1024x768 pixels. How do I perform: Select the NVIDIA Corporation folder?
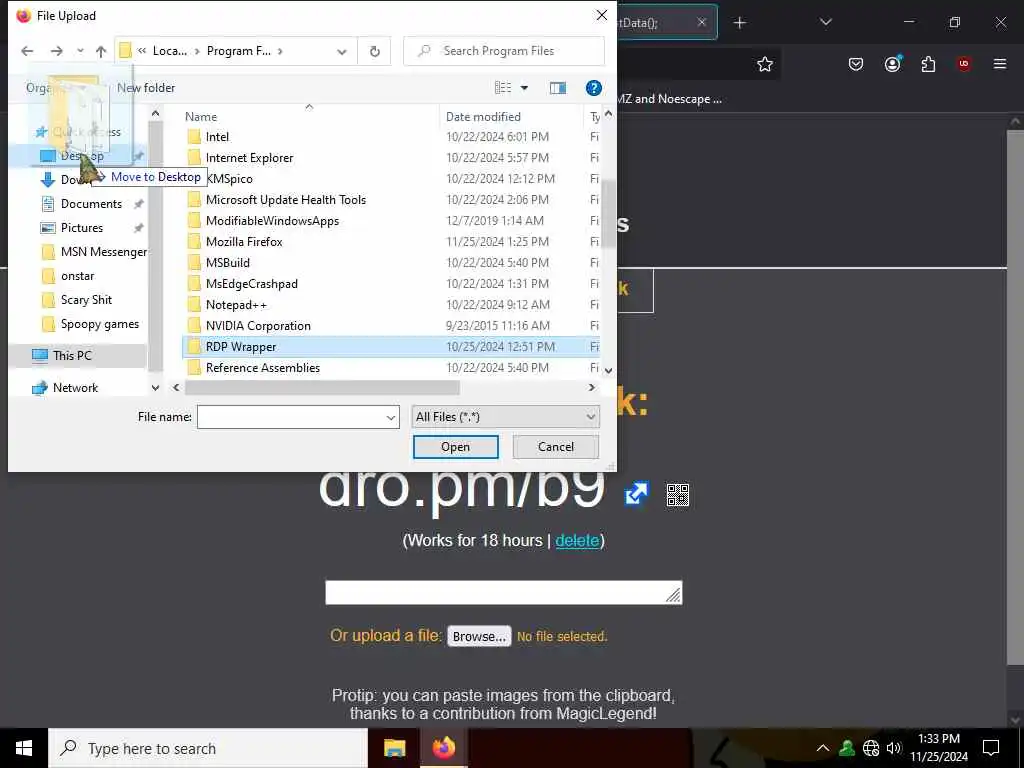(x=258, y=325)
